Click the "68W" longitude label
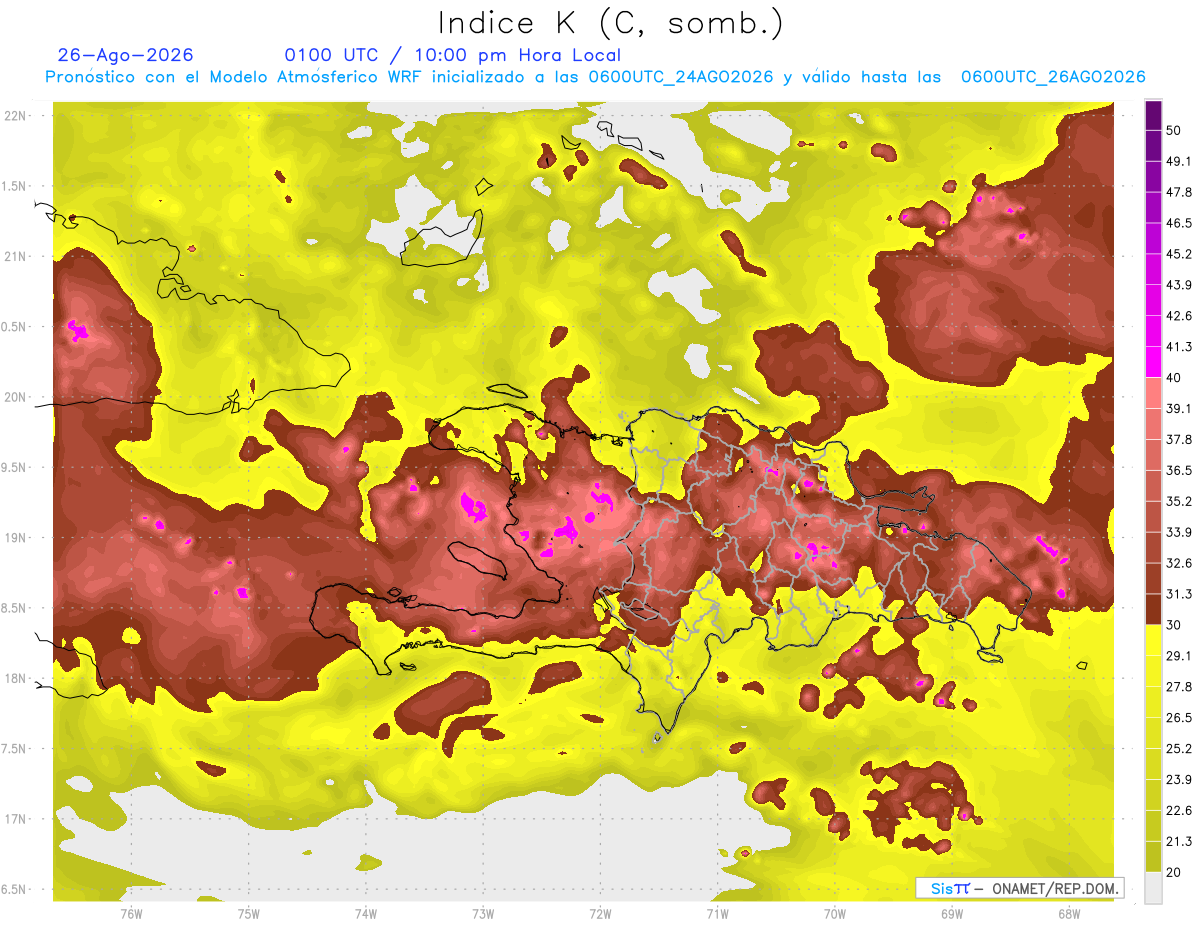1200x927 pixels. click(x=1068, y=913)
